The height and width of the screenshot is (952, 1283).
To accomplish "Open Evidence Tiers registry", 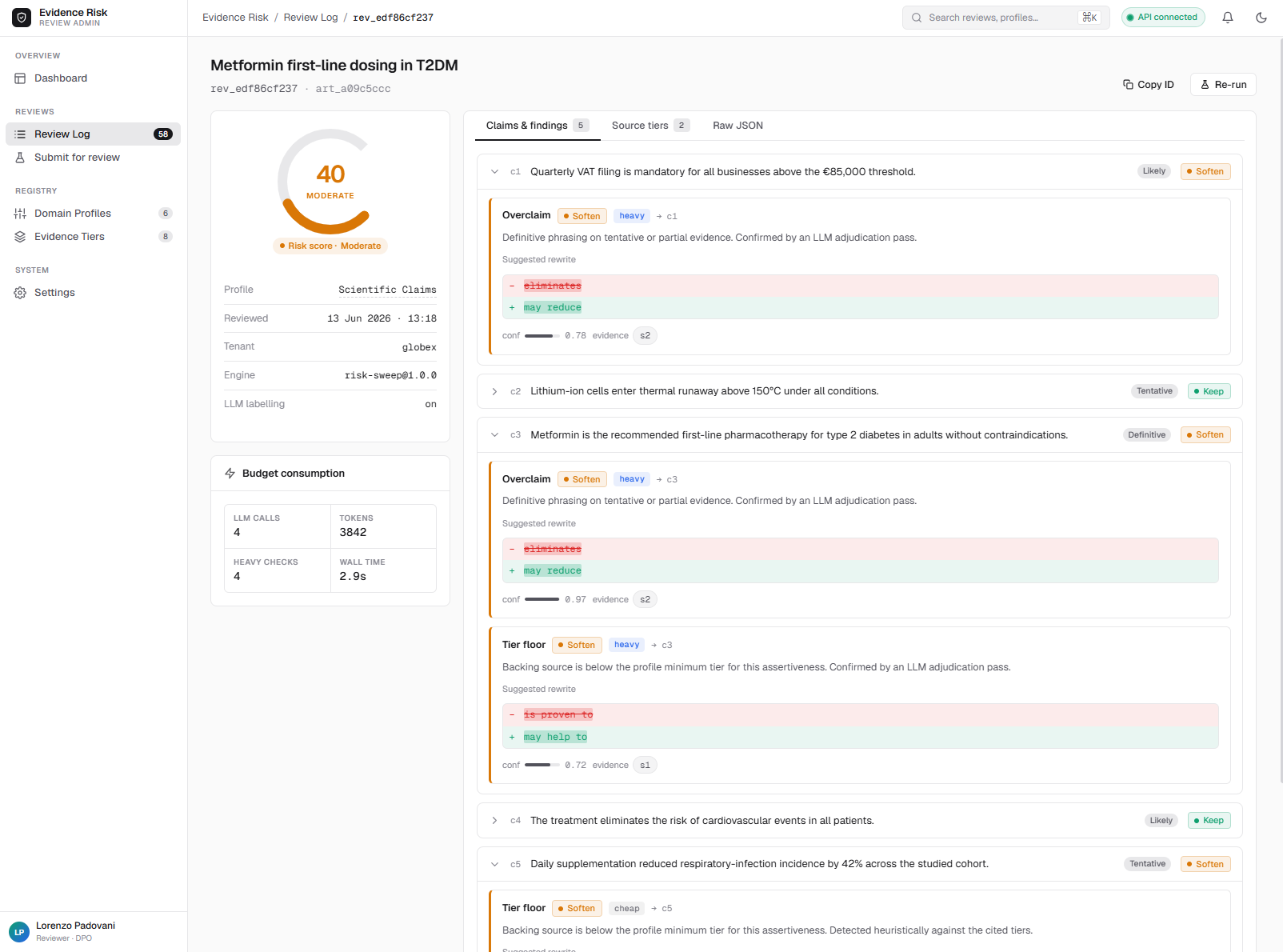I will (x=93, y=237).
